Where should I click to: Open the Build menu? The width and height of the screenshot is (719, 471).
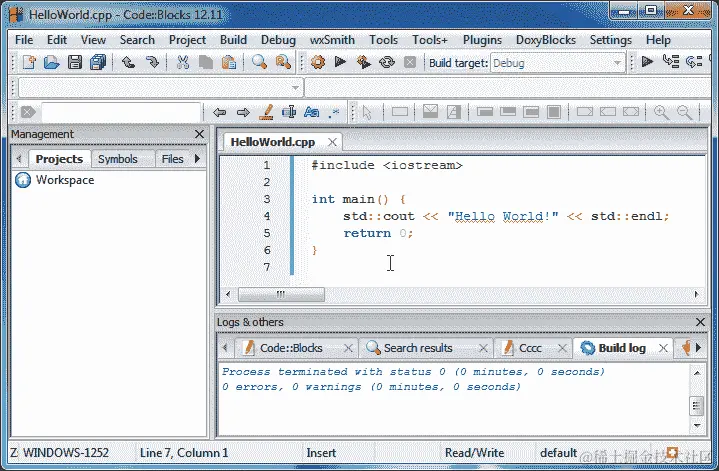coord(233,40)
